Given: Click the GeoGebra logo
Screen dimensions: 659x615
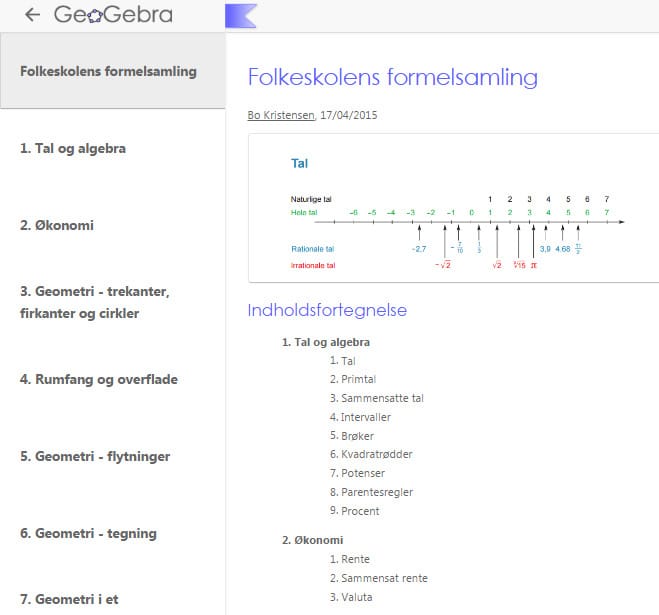Looking at the screenshot, I should click(113, 15).
